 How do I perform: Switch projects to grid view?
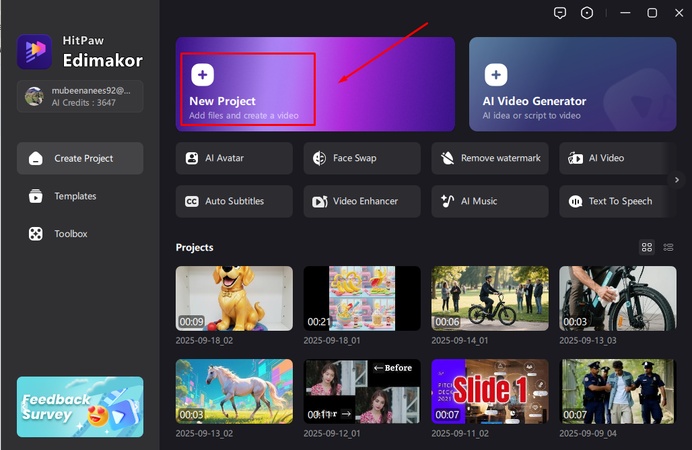(x=647, y=247)
